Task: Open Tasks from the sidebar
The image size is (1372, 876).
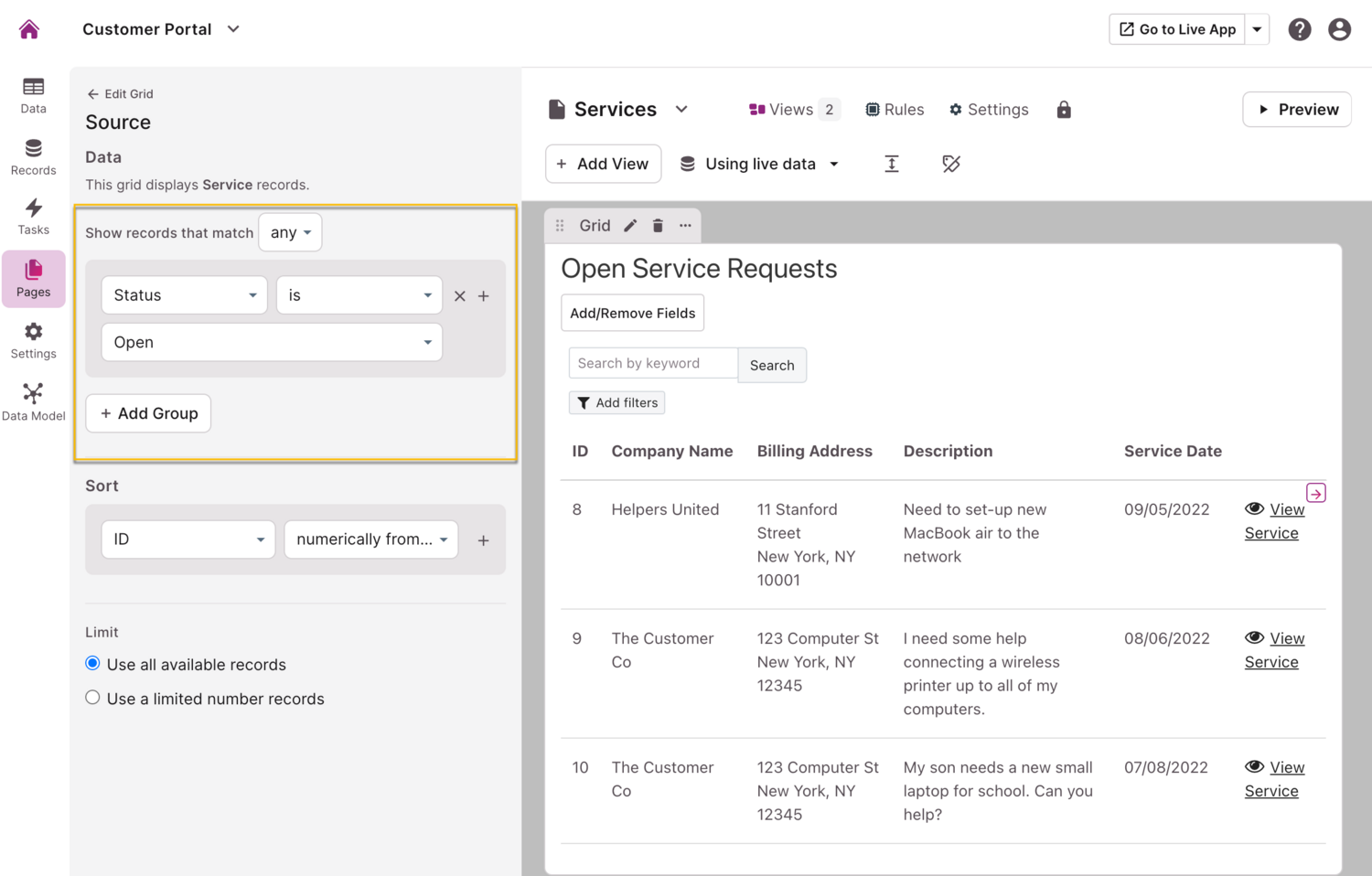Action: [33, 217]
